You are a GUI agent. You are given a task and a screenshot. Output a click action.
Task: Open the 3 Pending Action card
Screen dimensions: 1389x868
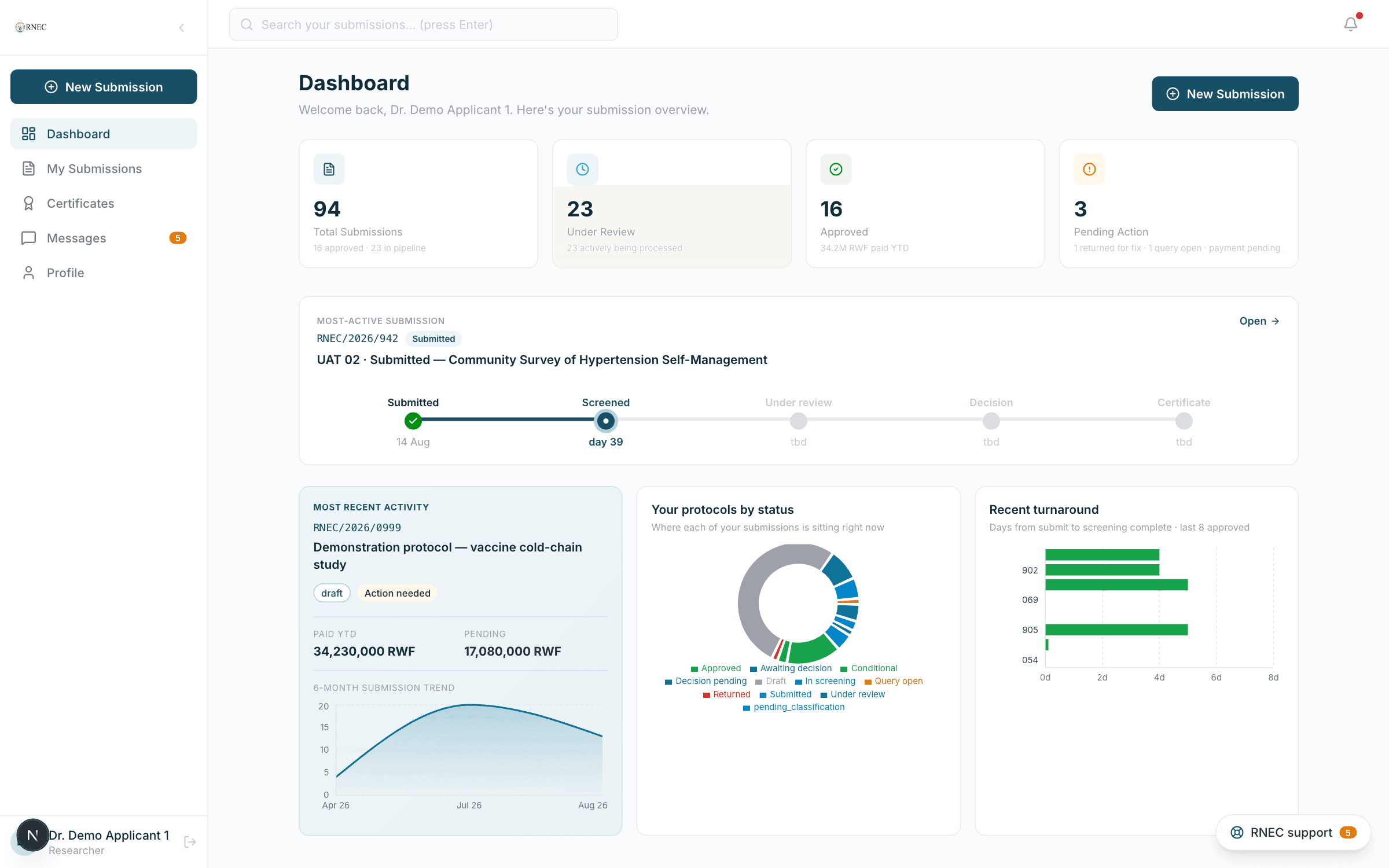click(1179, 203)
